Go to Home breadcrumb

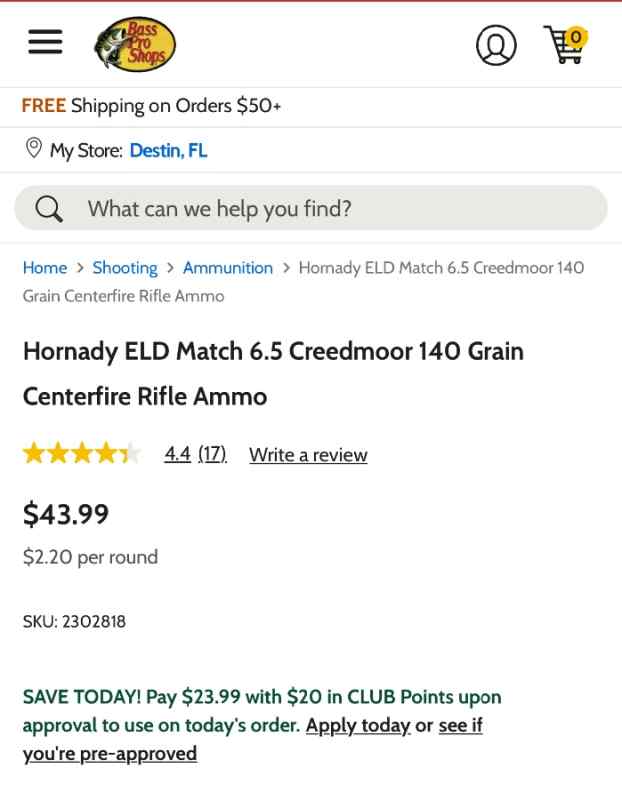coord(45,268)
